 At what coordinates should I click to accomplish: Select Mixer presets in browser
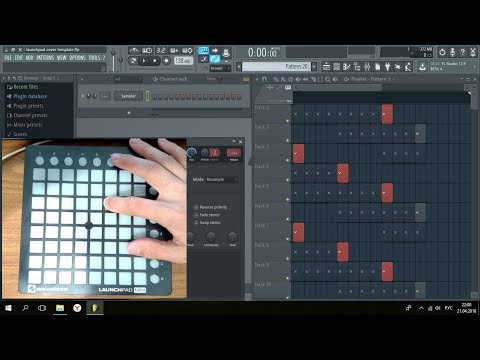click(25, 125)
